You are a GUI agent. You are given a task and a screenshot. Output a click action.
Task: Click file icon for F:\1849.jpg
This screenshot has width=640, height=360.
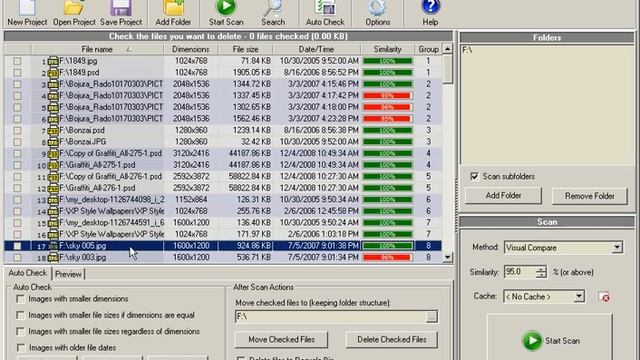coord(53,61)
